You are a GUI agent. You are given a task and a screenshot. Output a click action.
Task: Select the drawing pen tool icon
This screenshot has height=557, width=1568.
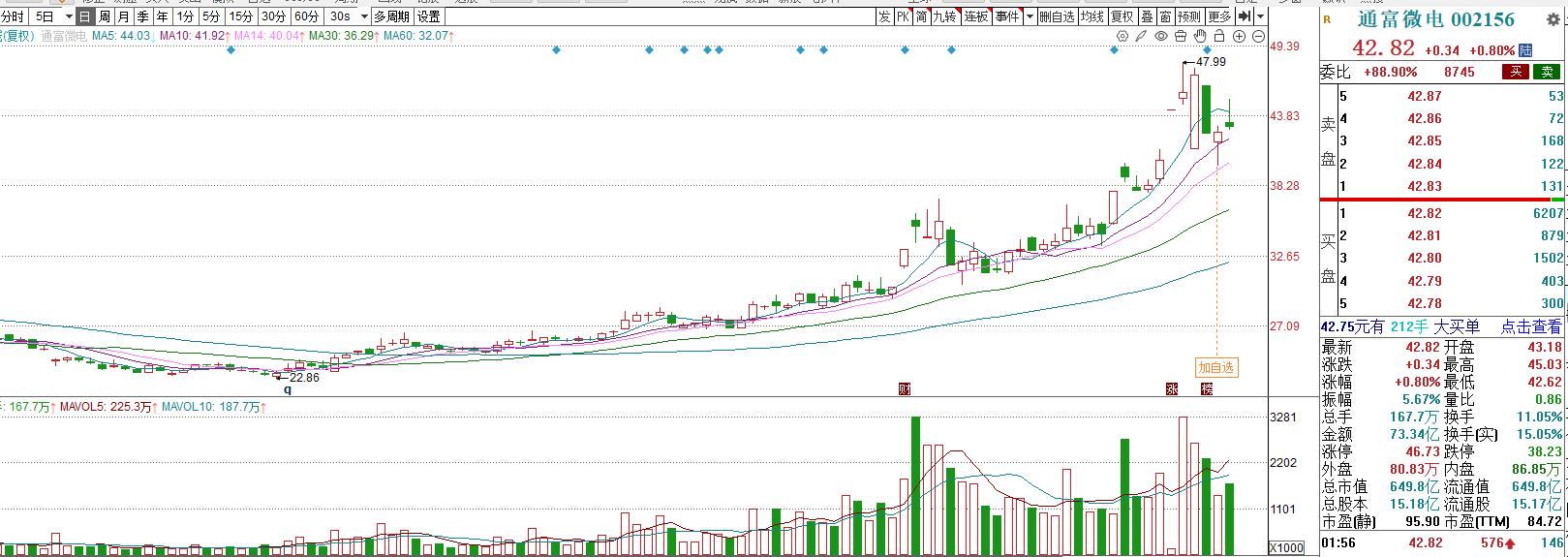click(1142, 36)
